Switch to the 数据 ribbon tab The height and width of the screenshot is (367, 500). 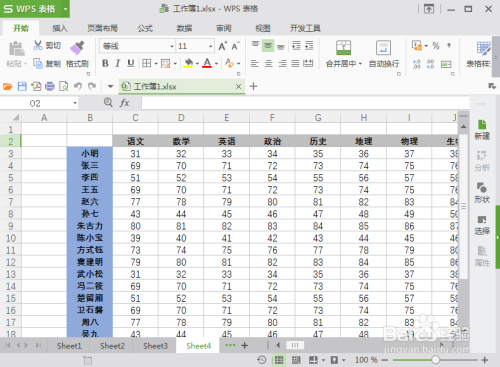tap(184, 28)
